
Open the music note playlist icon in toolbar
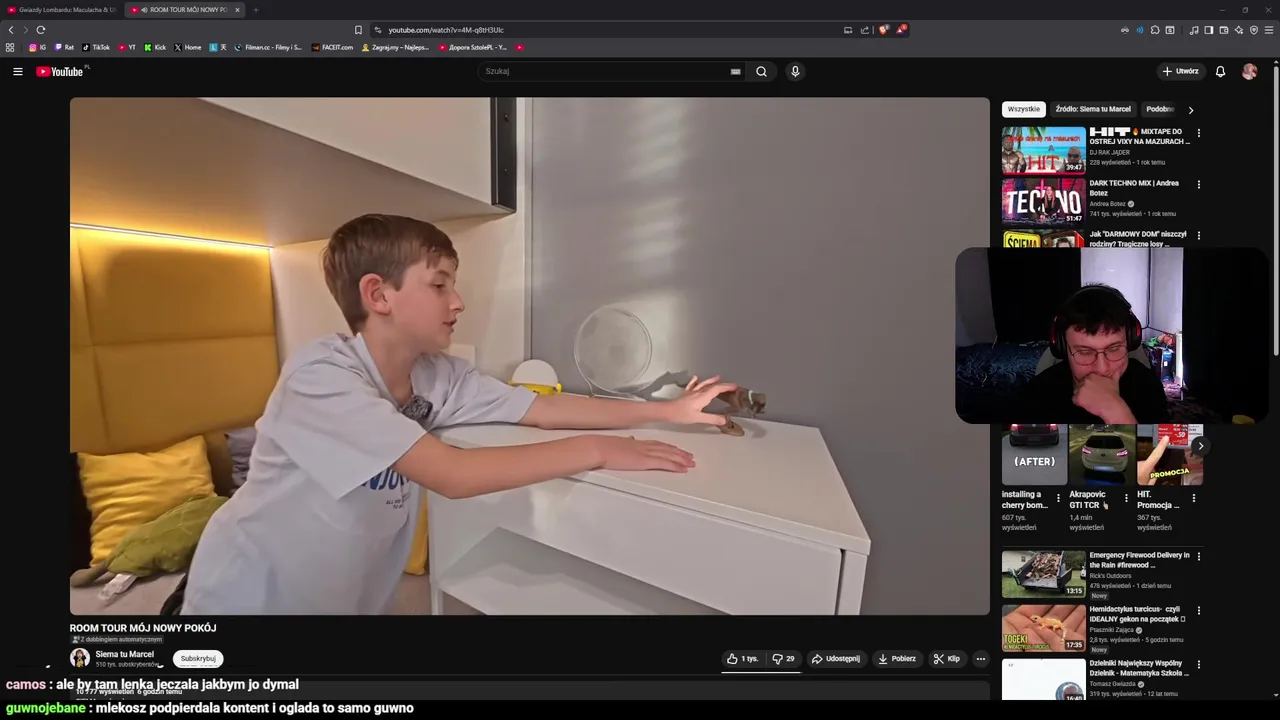pos(1194,30)
